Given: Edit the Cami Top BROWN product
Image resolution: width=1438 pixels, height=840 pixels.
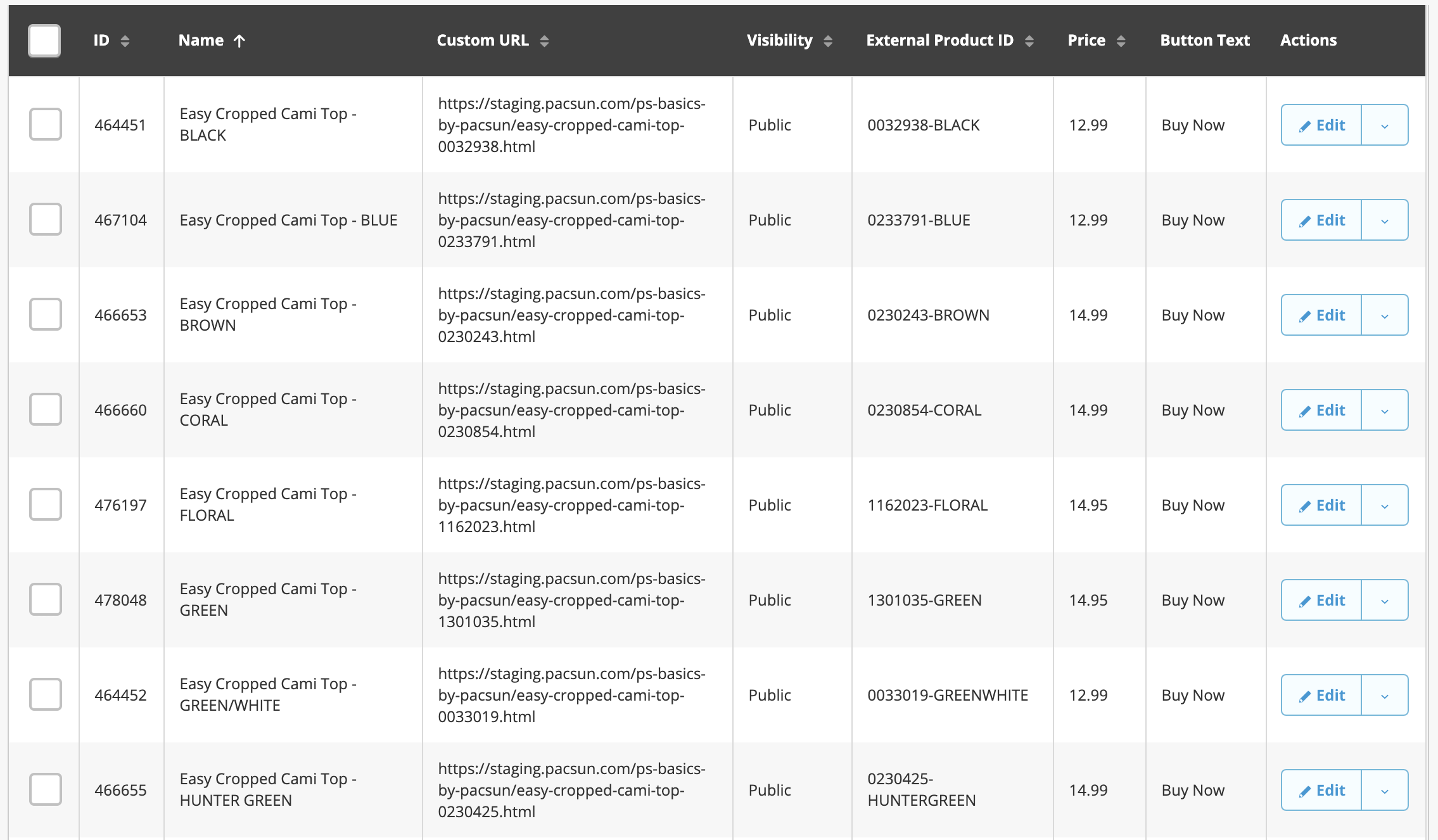Looking at the screenshot, I should [x=1321, y=315].
